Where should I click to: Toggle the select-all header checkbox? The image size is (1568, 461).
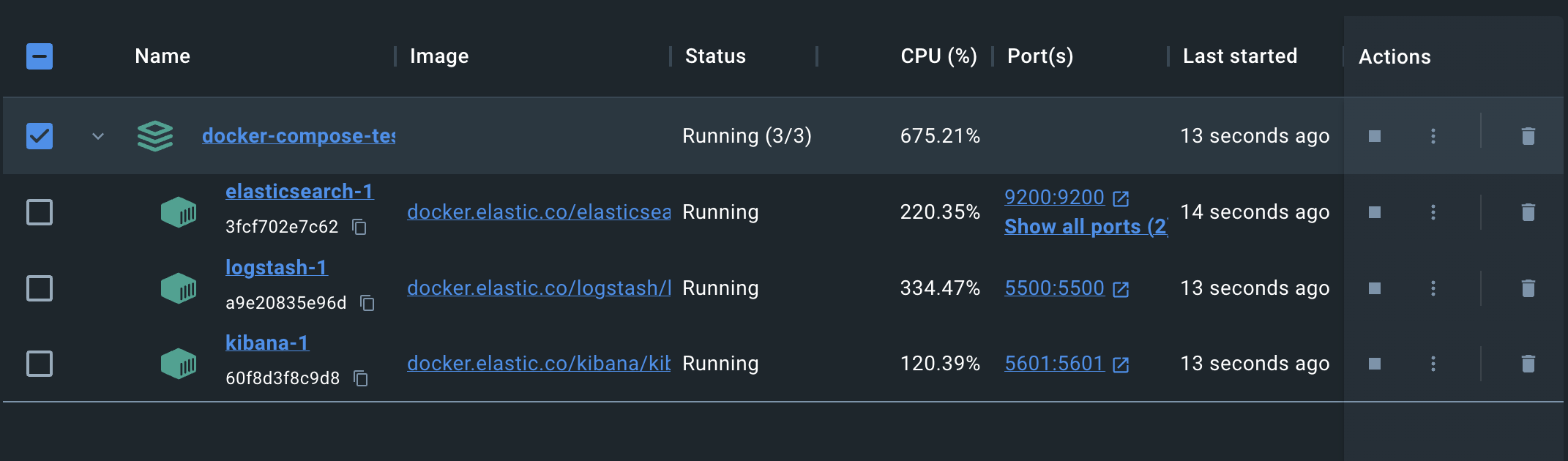click(x=40, y=56)
